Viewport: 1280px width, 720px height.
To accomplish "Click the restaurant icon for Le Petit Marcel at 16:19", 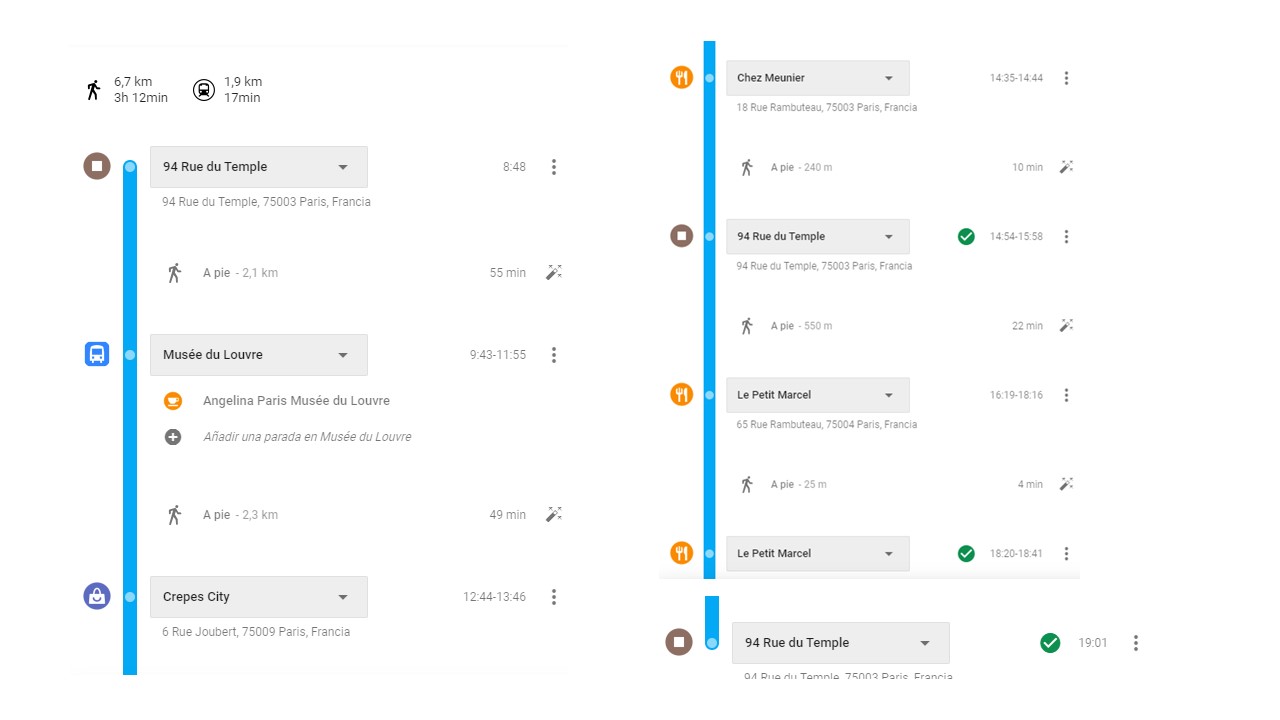I will tap(681, 394).
